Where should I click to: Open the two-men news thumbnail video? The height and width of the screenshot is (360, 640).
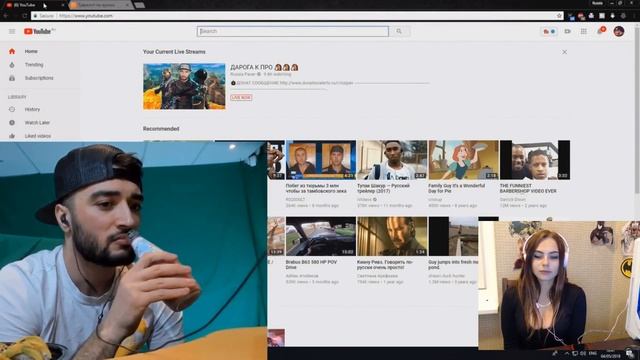[x=321, y=160]
